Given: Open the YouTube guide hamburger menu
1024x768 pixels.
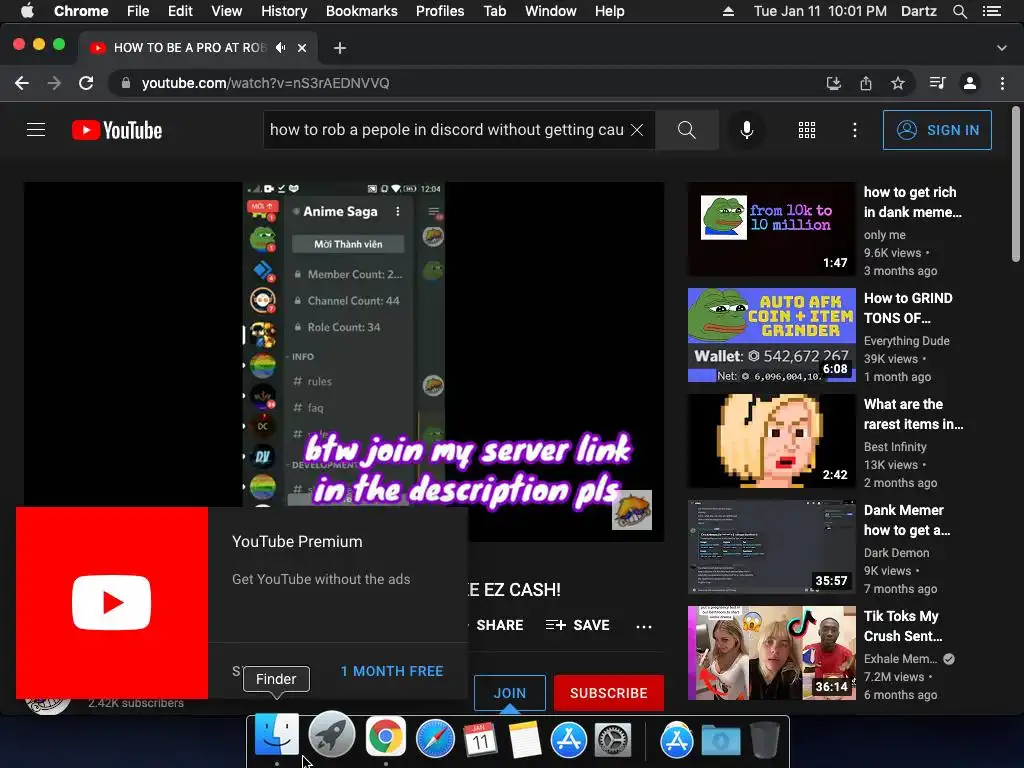Looking at the screenshot, I should pos(36,130).
